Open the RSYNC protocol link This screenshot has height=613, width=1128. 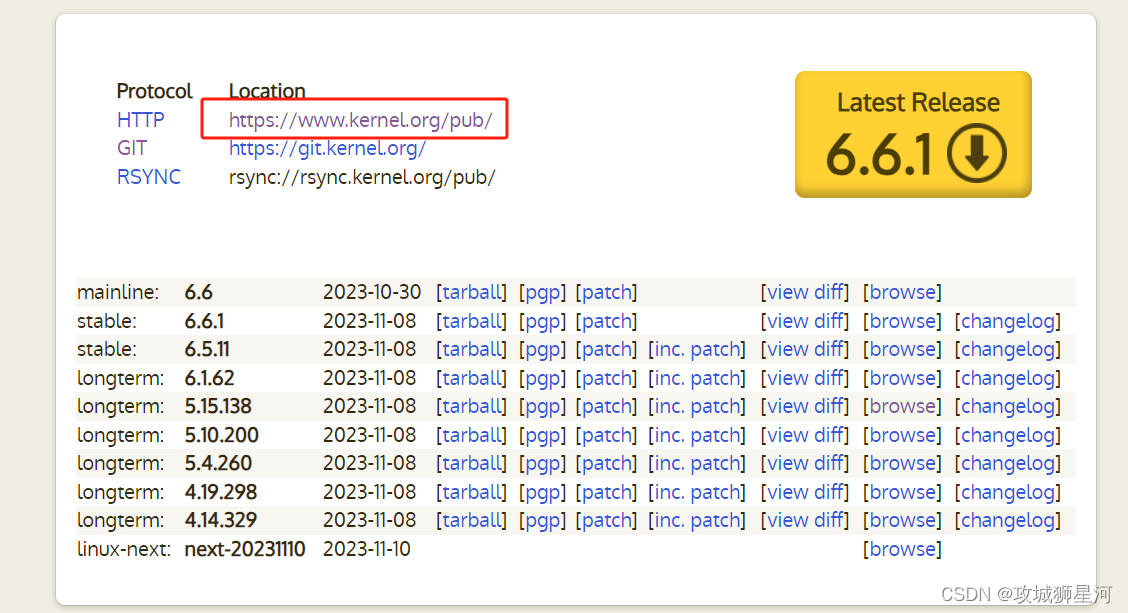click(149, 177)
